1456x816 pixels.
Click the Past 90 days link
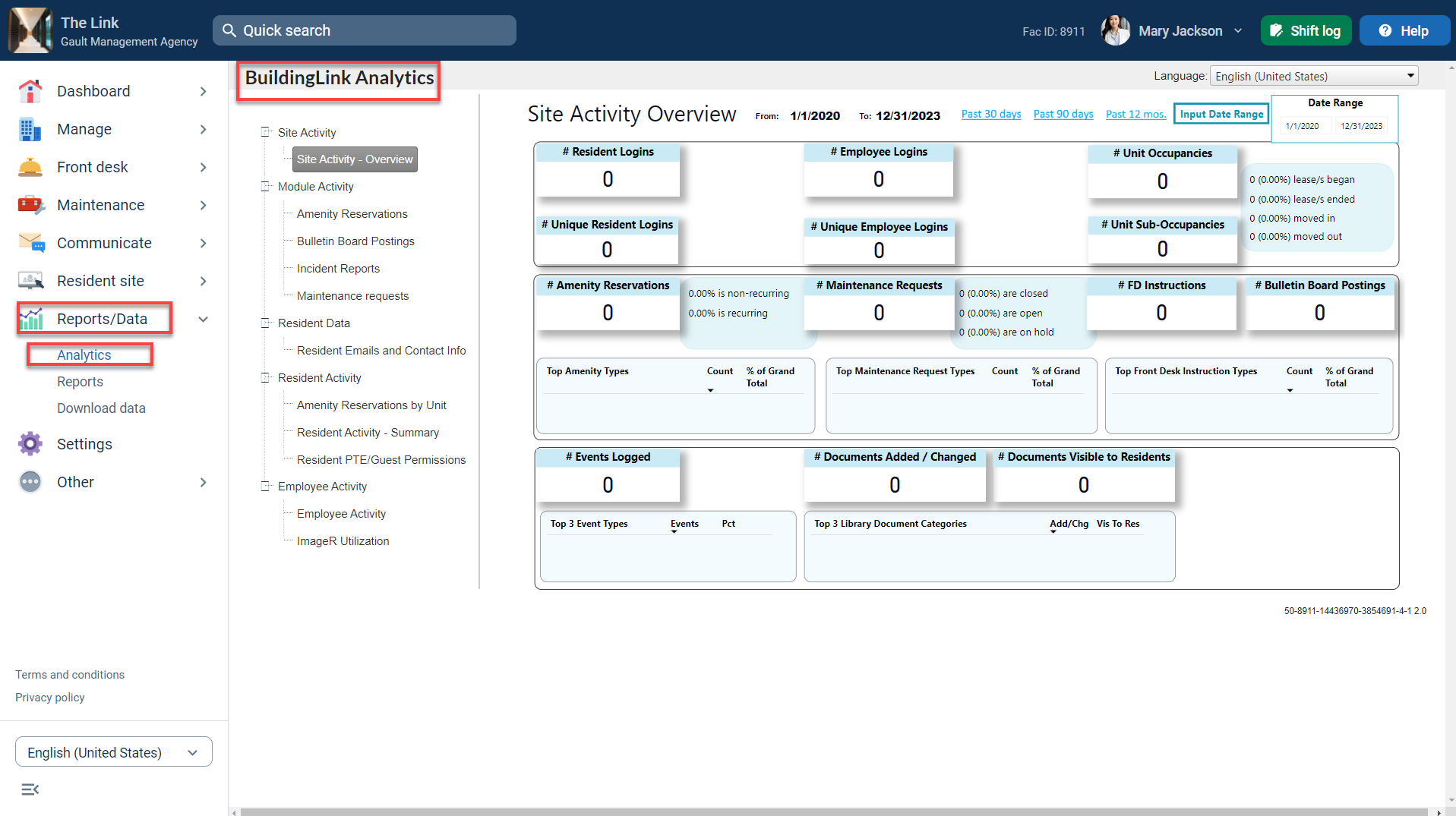[x=1063, y=114]
